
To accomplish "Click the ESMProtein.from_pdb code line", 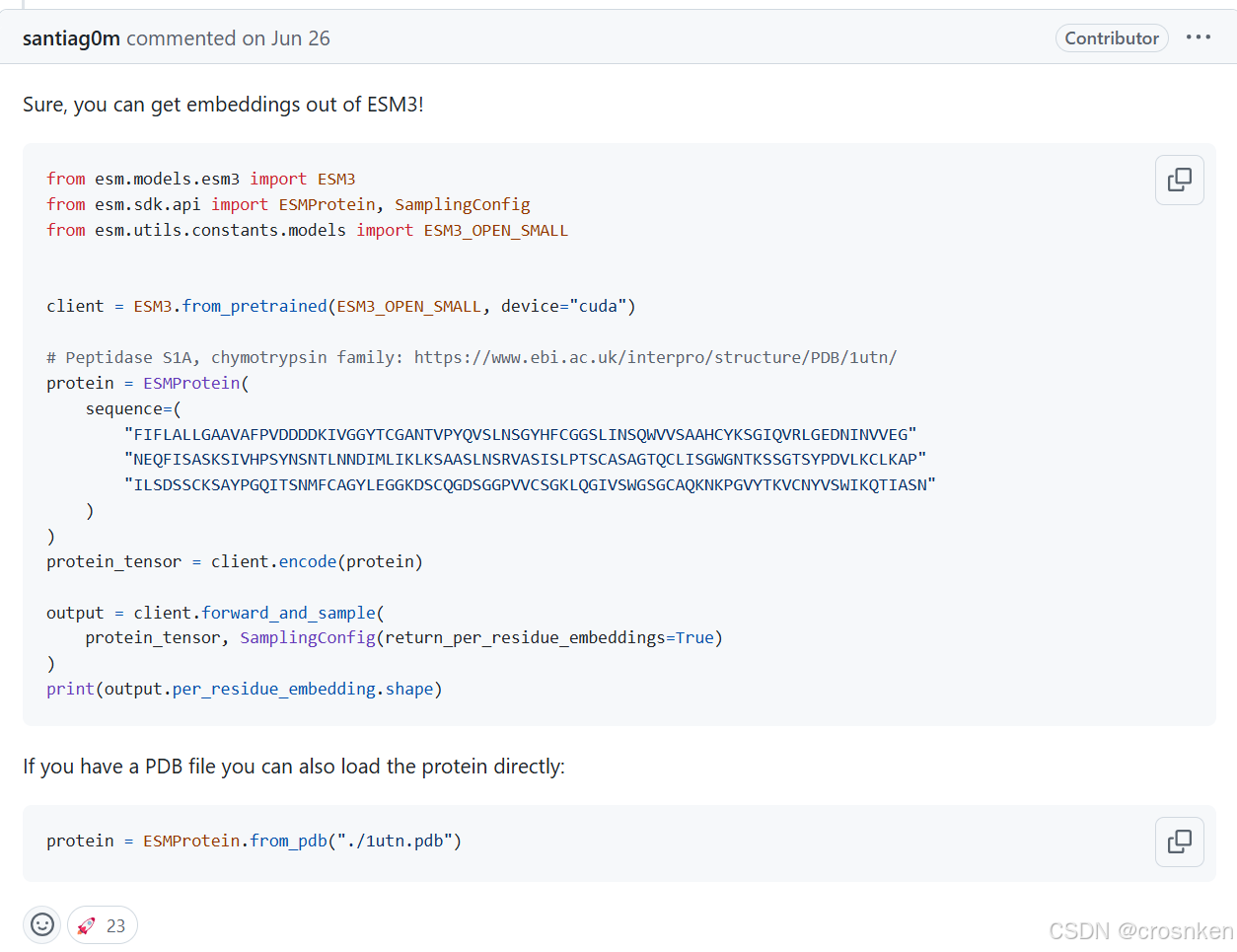I will tap(254, 841).
